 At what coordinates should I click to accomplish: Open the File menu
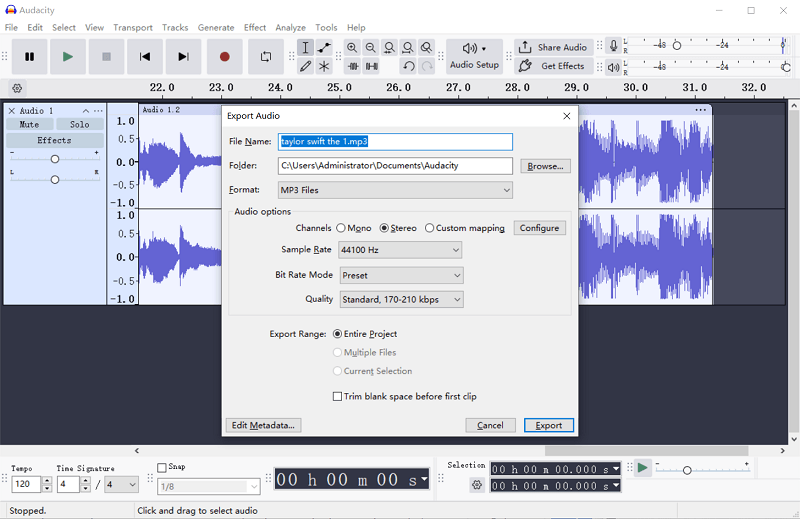11,28
